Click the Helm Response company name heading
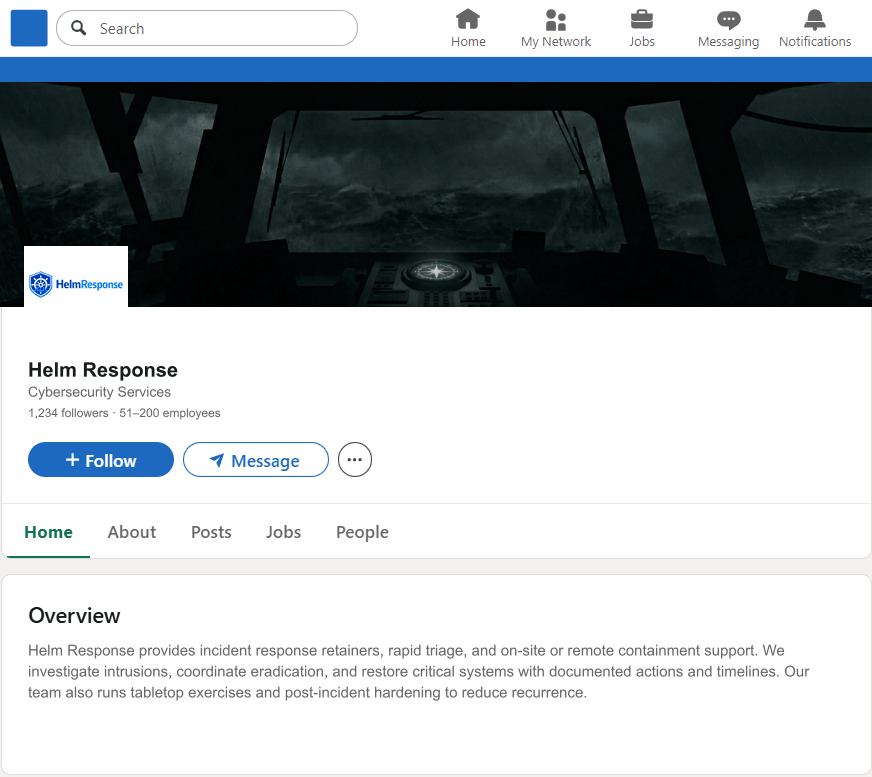Screen dimensions: 872x777 click(x=103, y=370)
